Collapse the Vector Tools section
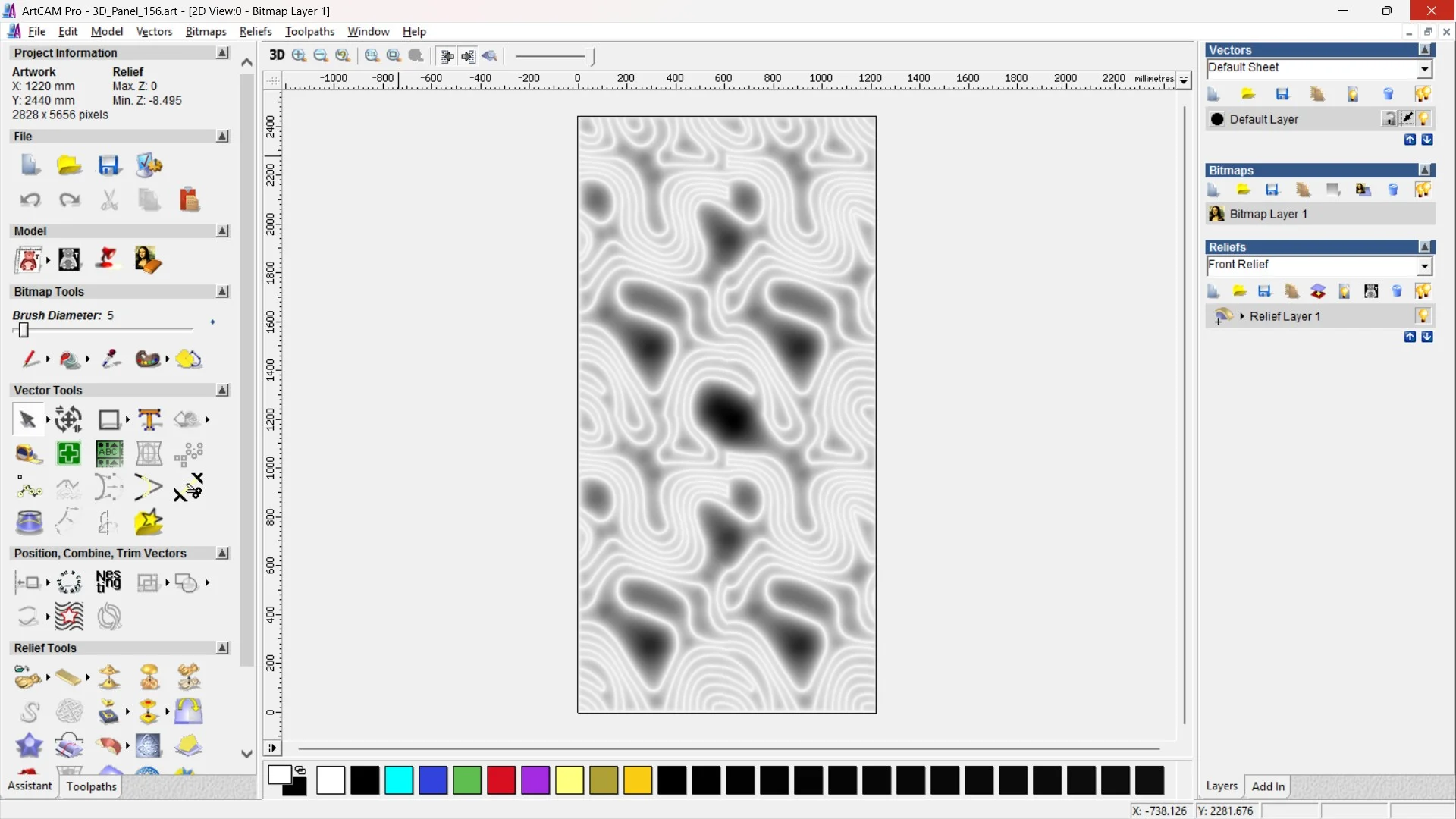Image resolution: width=1456 pixels, height=819 pixels. [222, 390]
